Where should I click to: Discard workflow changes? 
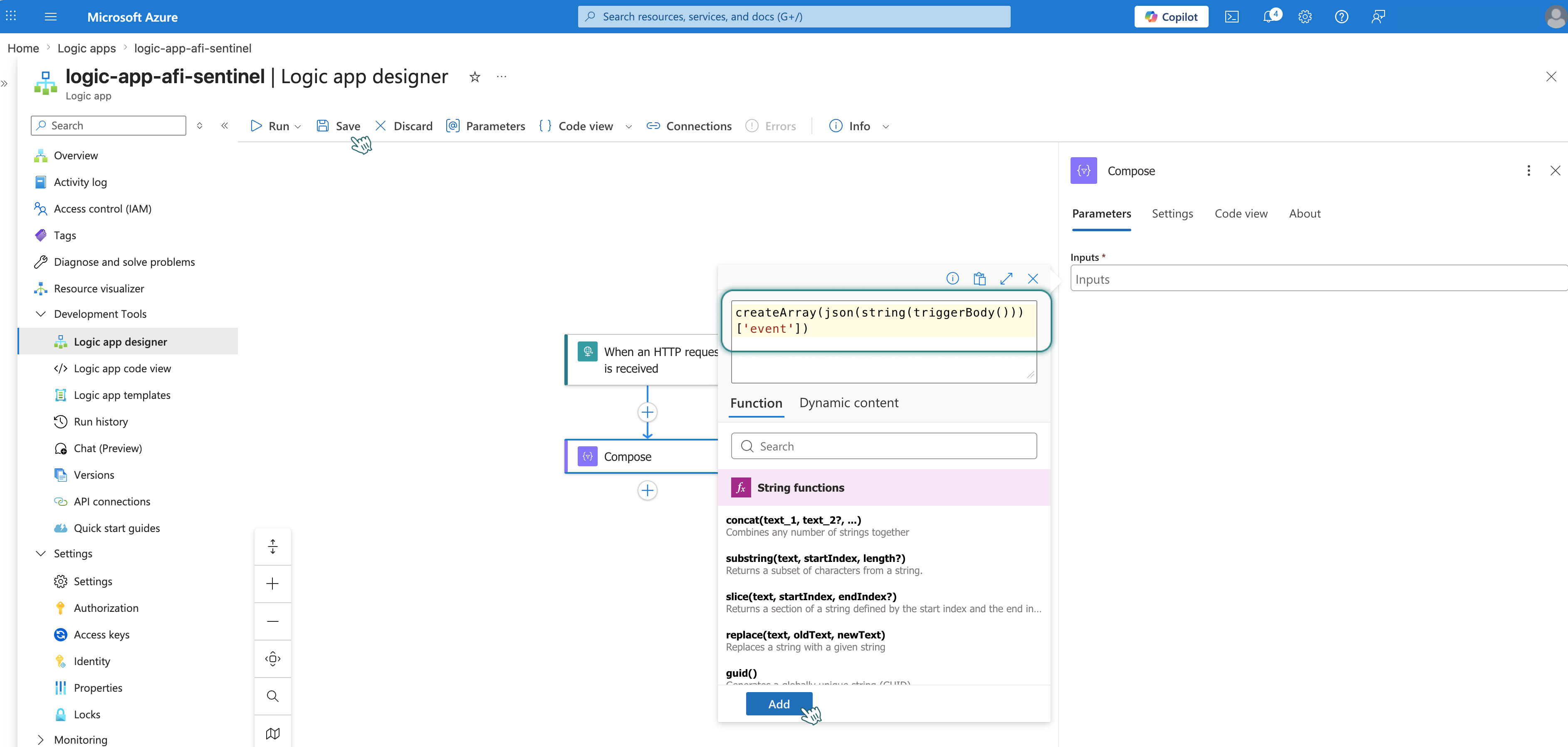[403, 126]
